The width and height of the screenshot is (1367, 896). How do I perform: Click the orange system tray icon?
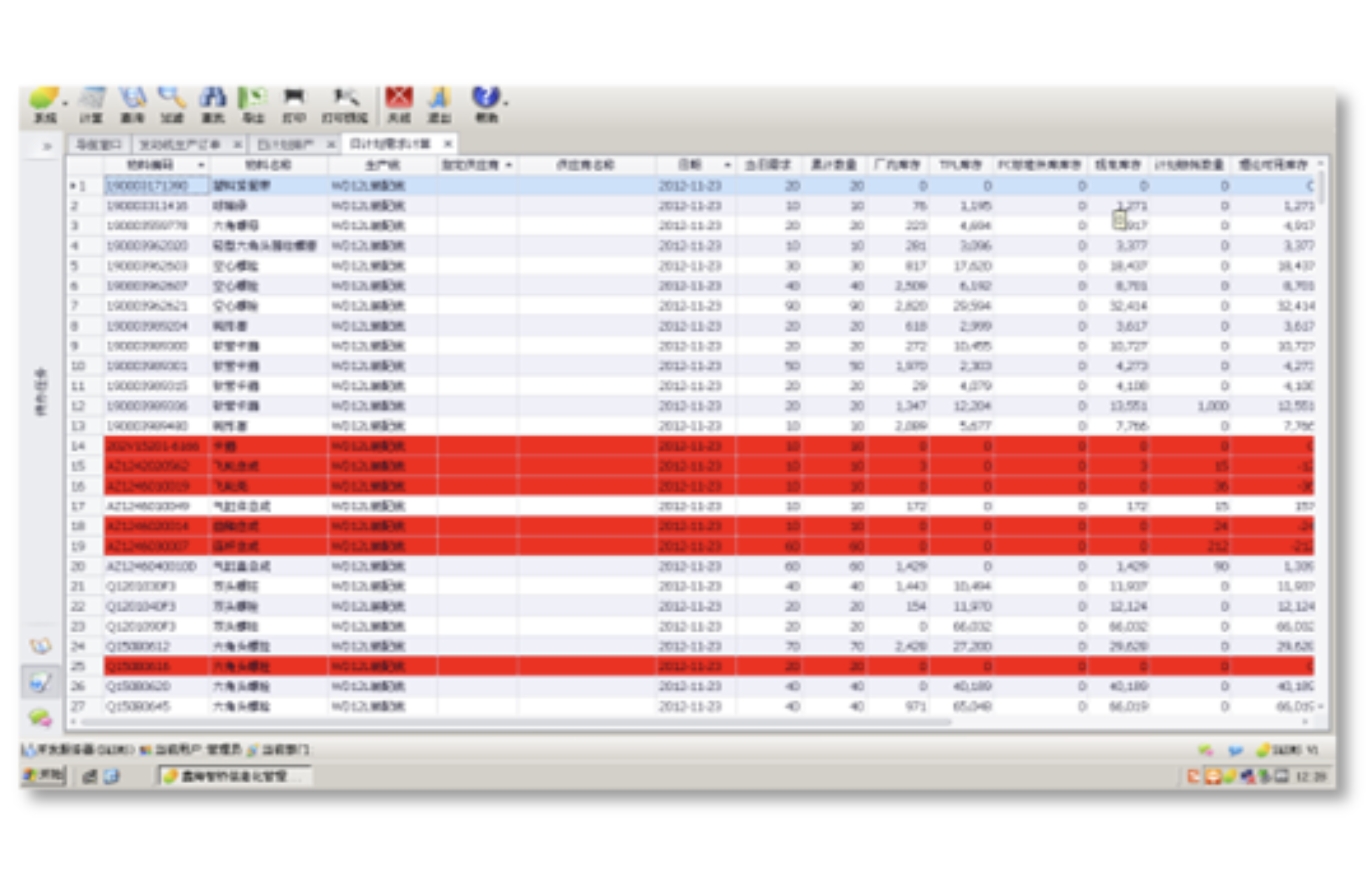tap(1213, 777)
